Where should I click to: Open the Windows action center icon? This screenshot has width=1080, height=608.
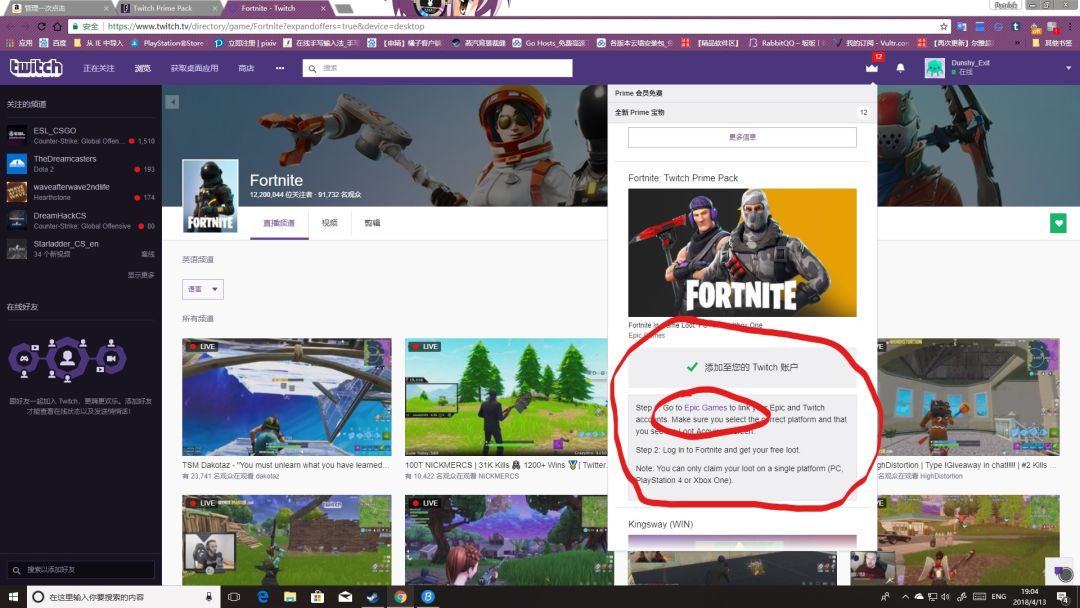[1063, 597]
